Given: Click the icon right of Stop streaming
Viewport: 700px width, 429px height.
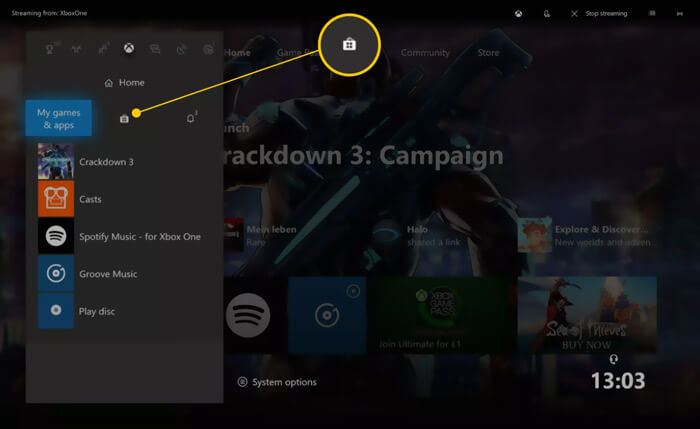Looking at the screenshot, I should (x=652, y=13).
